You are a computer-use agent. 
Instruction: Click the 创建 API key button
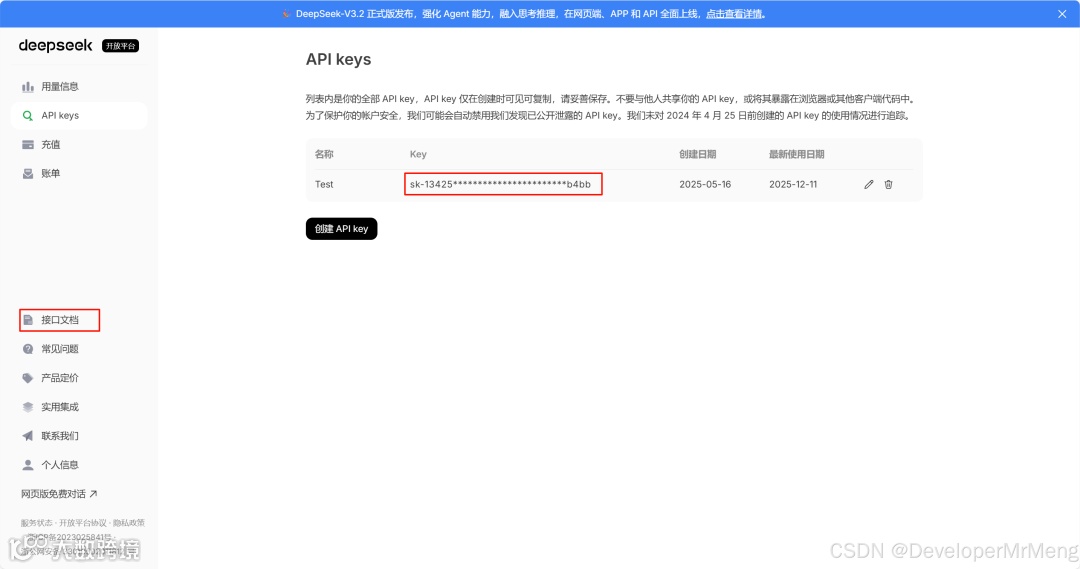(342, 229)
